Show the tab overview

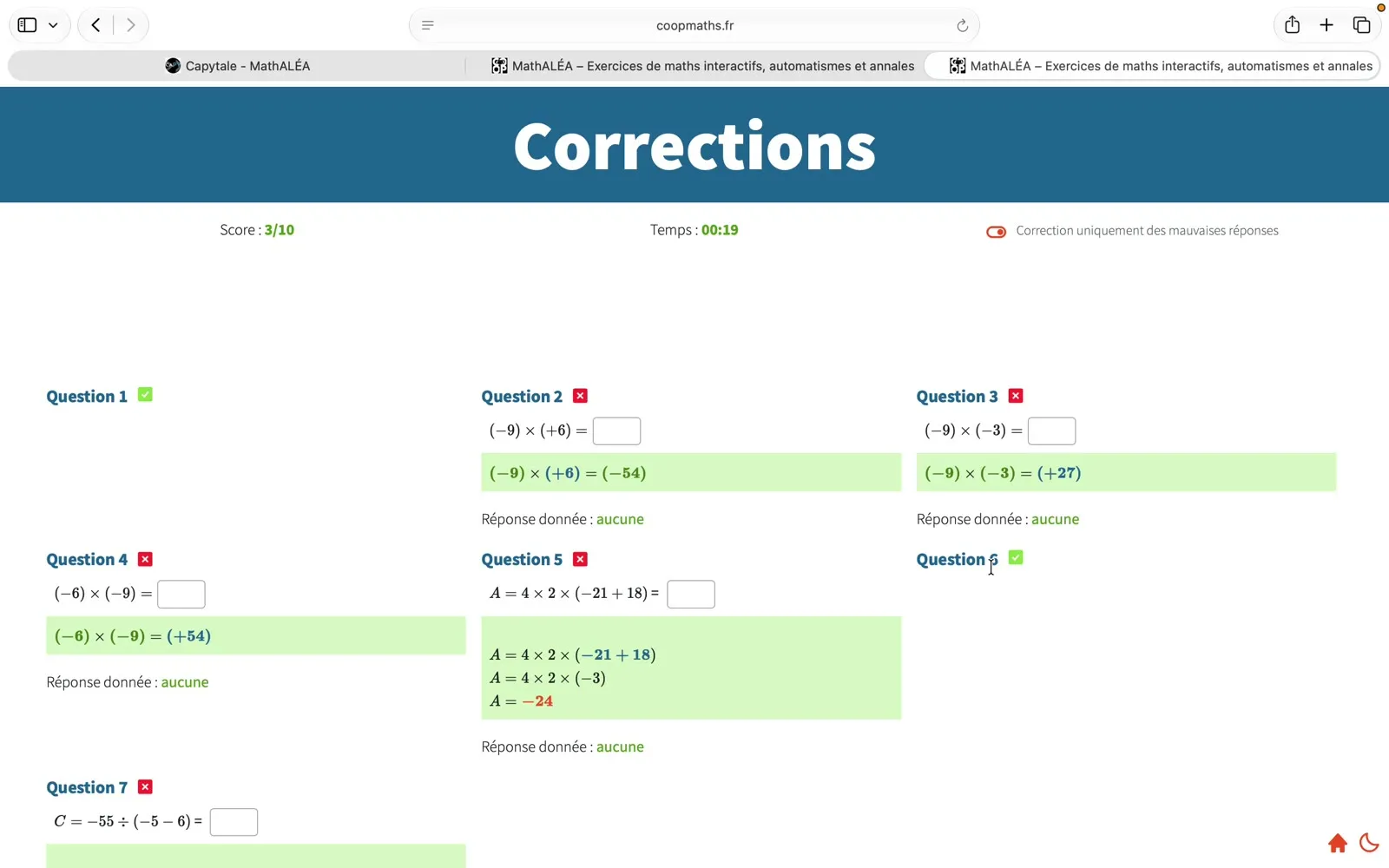pos(1361,25)
